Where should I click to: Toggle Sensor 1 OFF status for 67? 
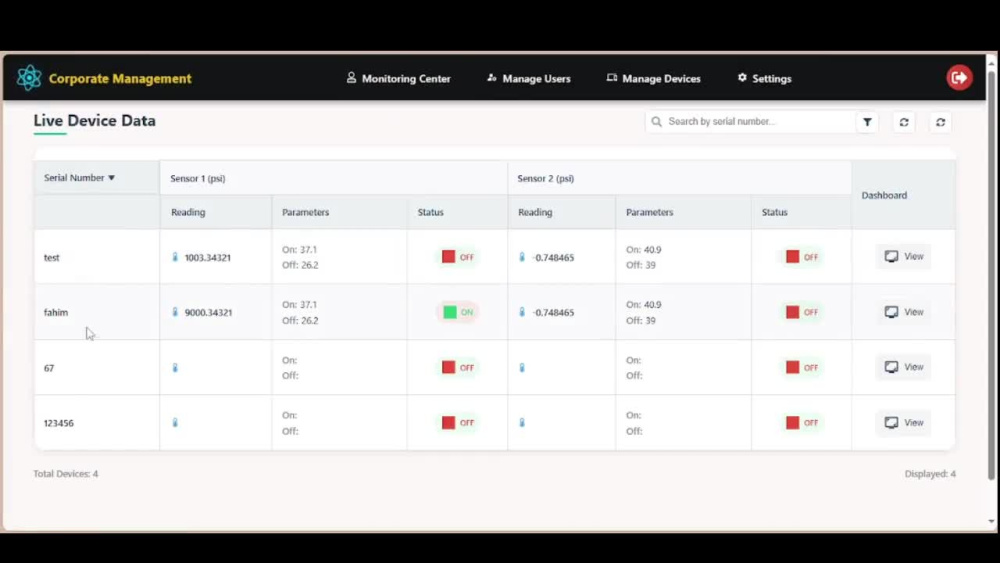click(x=457, y=367)
